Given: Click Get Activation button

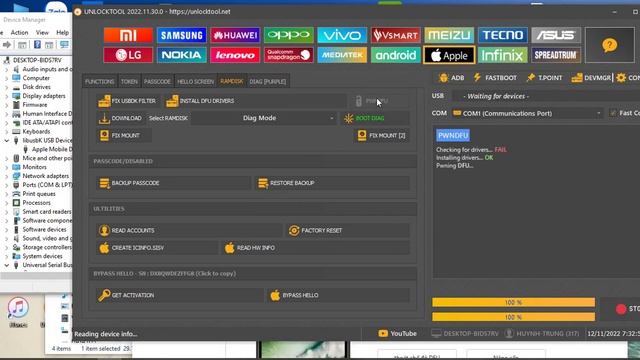Looking at the screenshot, I should click(181, 295).
